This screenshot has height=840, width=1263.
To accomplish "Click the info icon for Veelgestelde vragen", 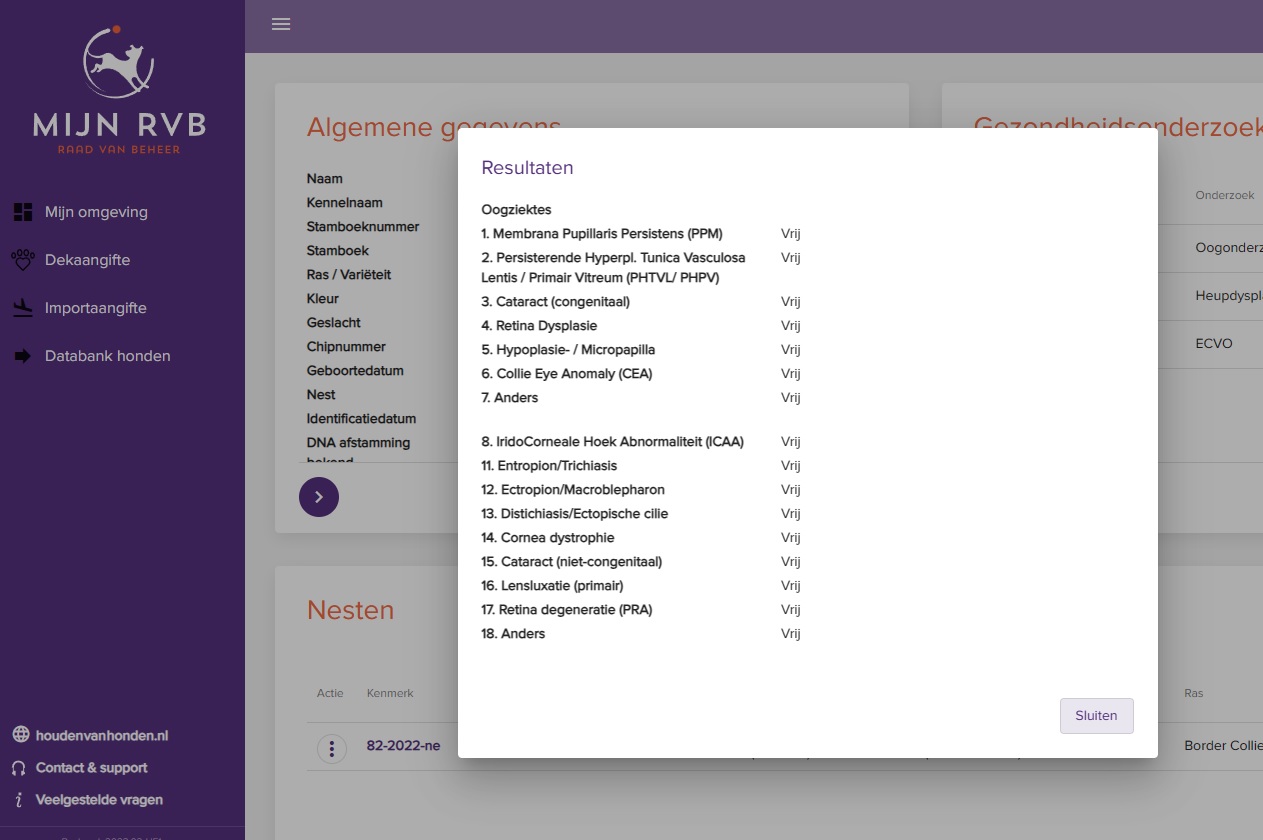I will pos(19,800).
